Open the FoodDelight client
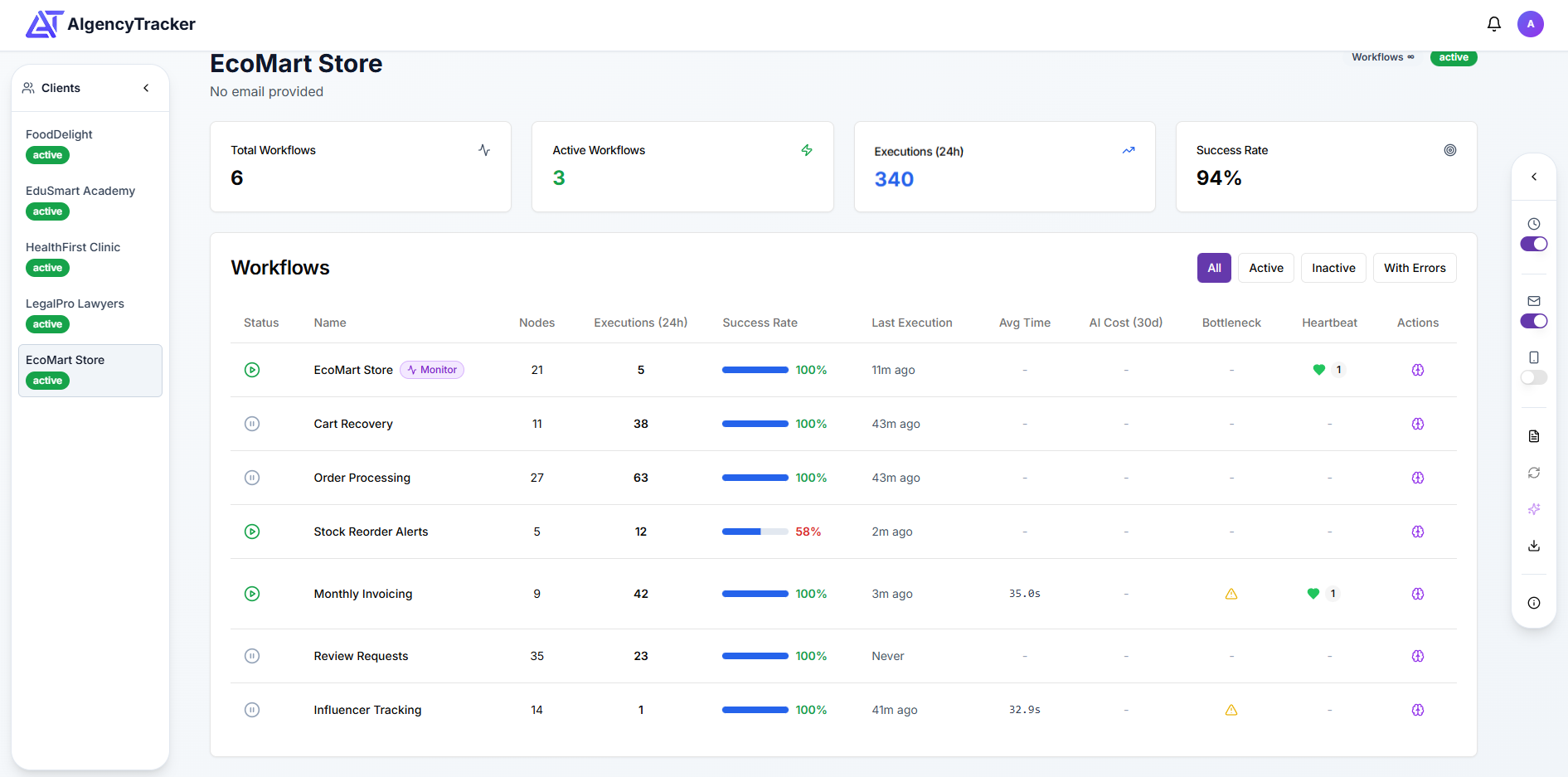Screen dimensions: 1568x777 [59, 134]
